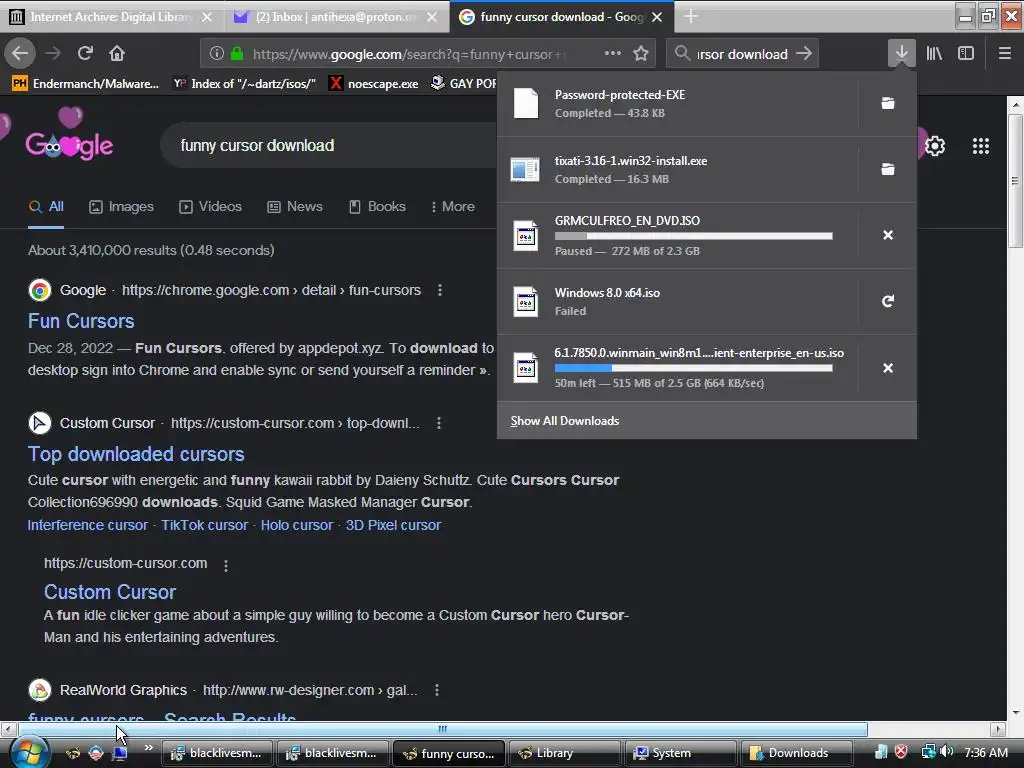The image size is (1024, 768).
Task: Open the Custom Cursor result link
Action: (110, 592)
